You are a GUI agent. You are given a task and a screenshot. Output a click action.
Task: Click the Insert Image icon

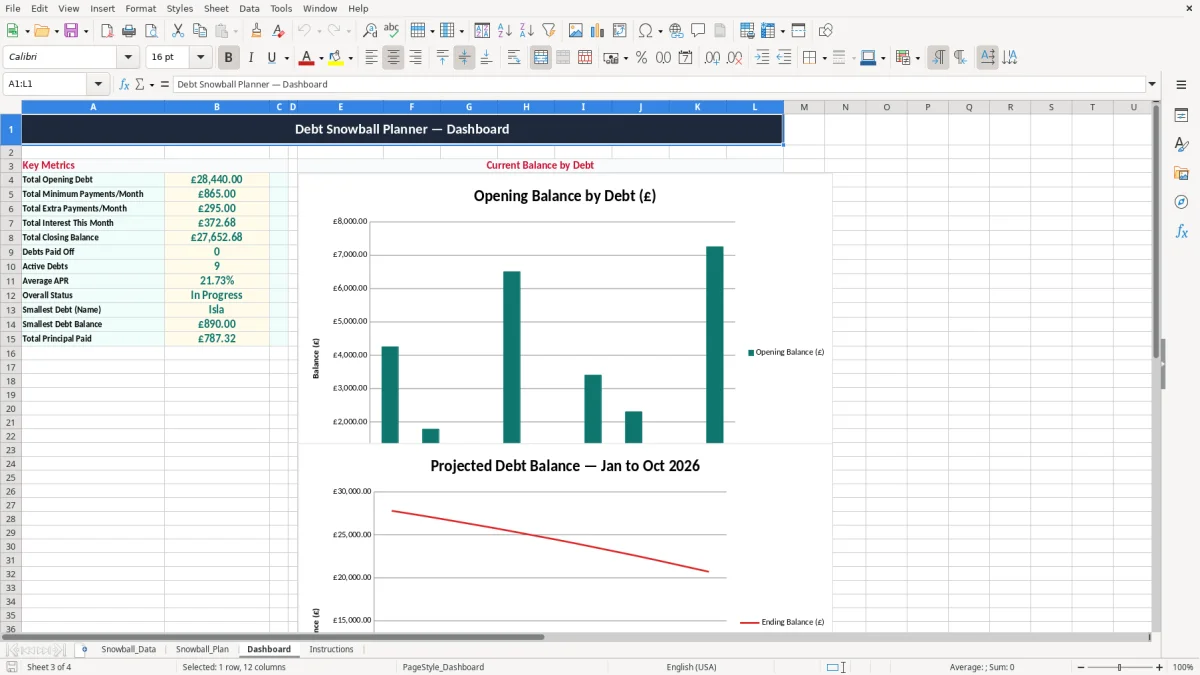click(576, 31)
